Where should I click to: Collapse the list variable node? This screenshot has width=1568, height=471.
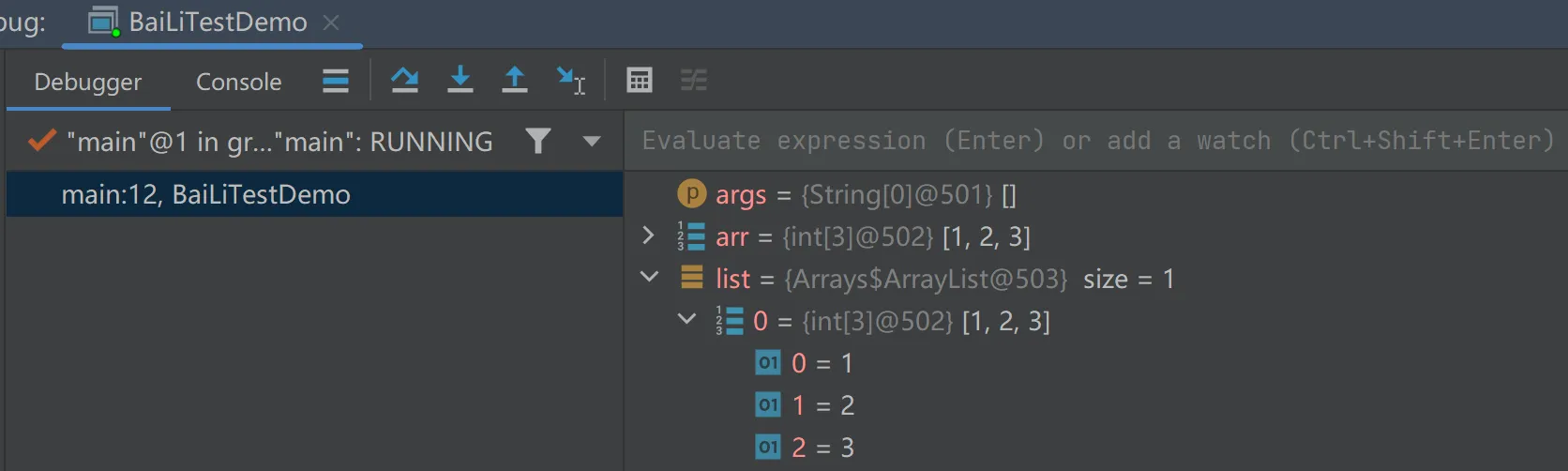649,278
